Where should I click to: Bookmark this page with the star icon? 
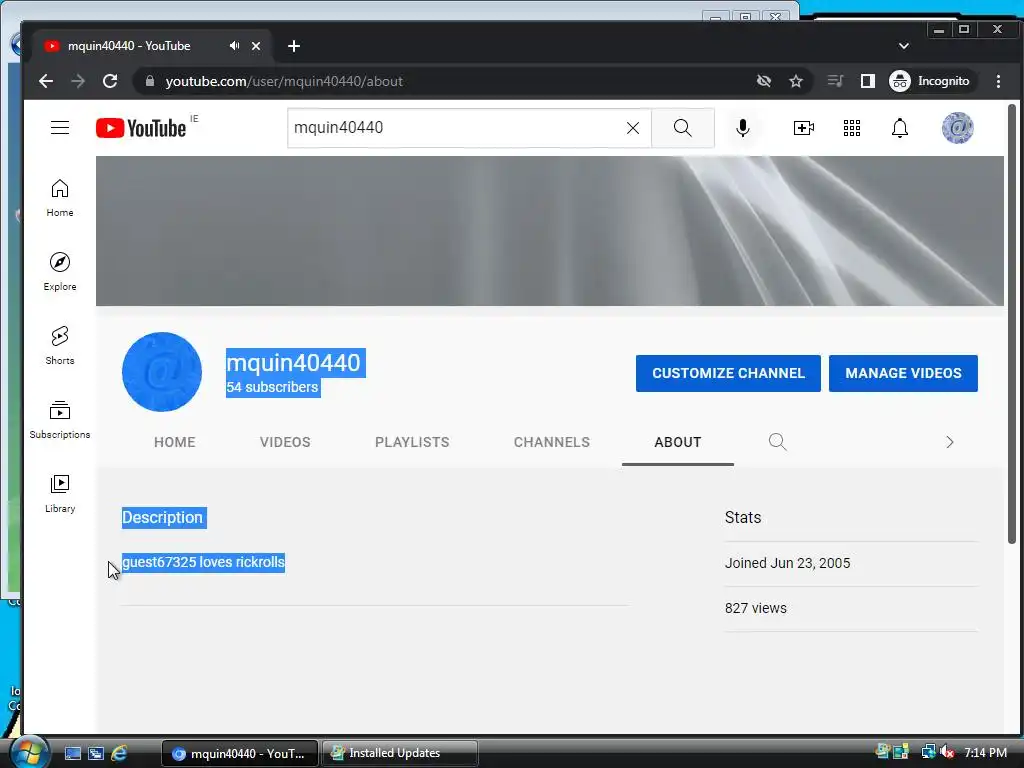click(795, 81)
